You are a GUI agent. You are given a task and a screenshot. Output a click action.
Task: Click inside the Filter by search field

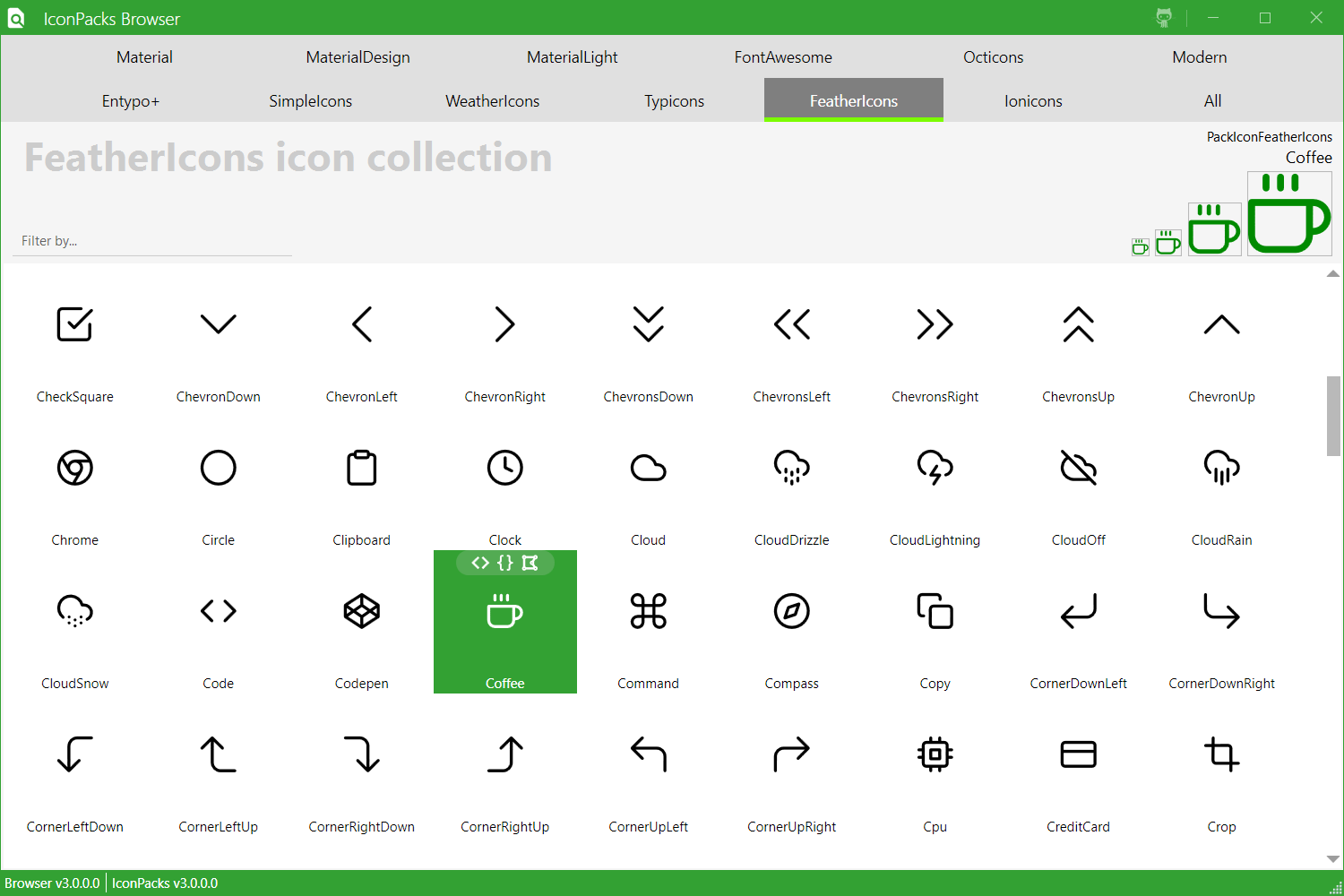(151, 240)
